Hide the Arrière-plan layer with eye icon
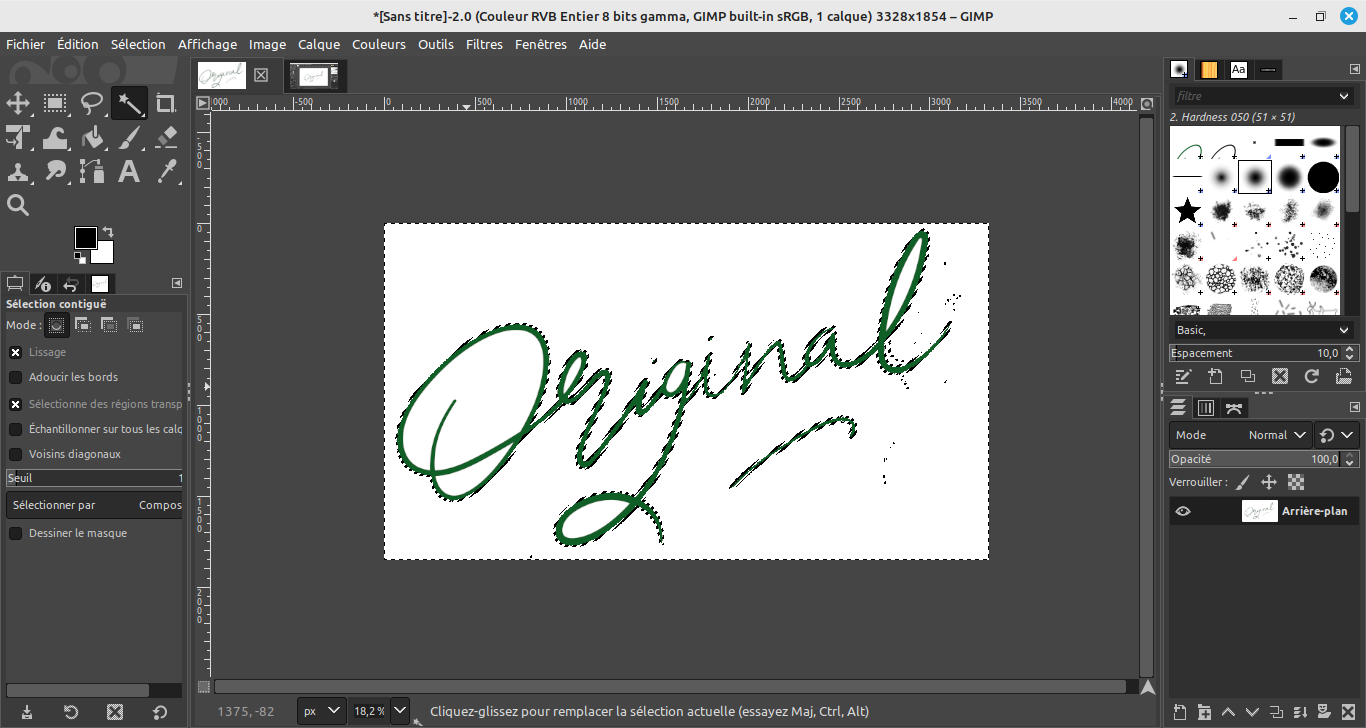 (x=1183, y=511)
